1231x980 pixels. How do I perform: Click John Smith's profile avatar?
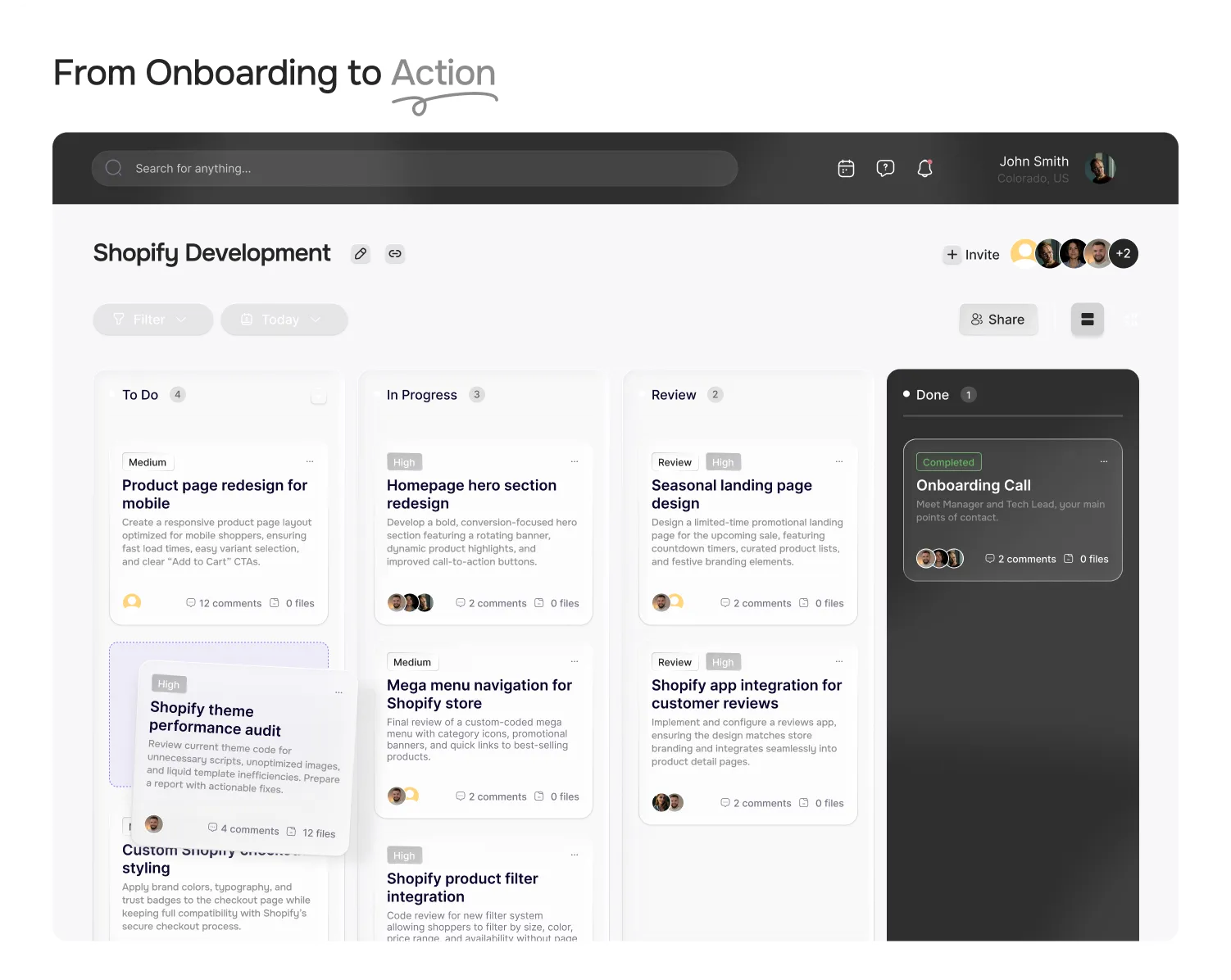1100,169
